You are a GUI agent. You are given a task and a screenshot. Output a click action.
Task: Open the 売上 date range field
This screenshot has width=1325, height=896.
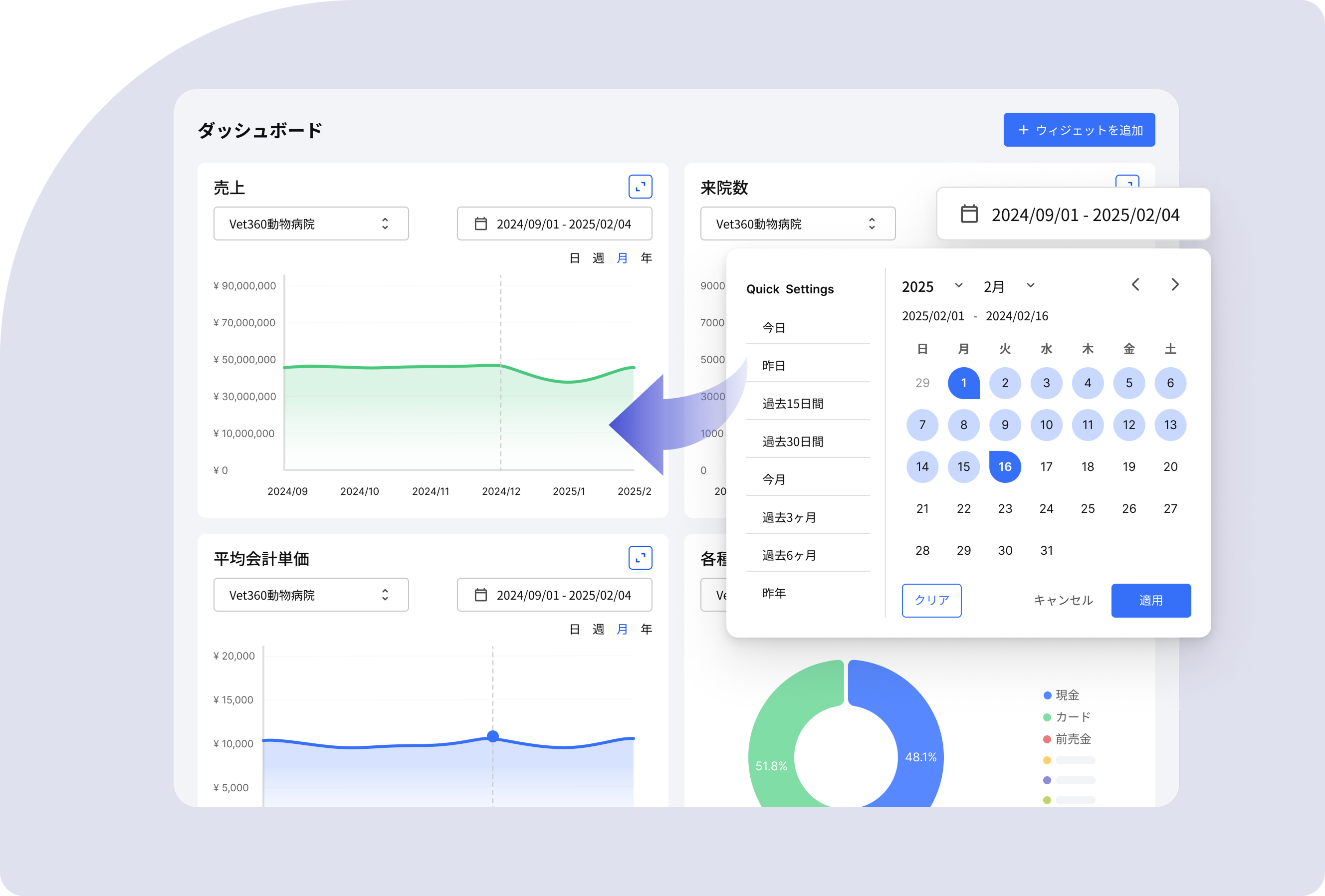tap(554, 224)
